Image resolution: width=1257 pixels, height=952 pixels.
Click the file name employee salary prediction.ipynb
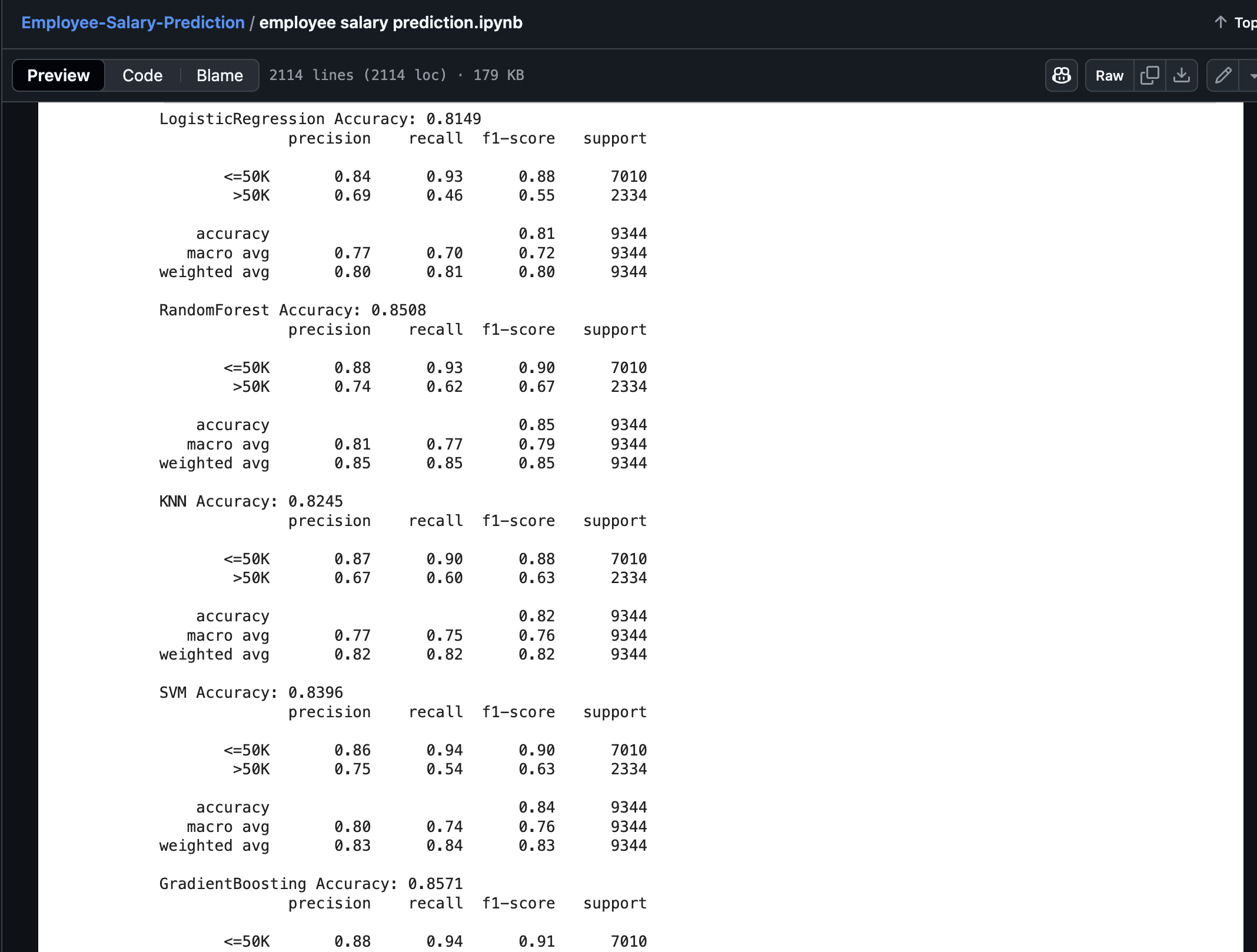click(x=391, y=22)
